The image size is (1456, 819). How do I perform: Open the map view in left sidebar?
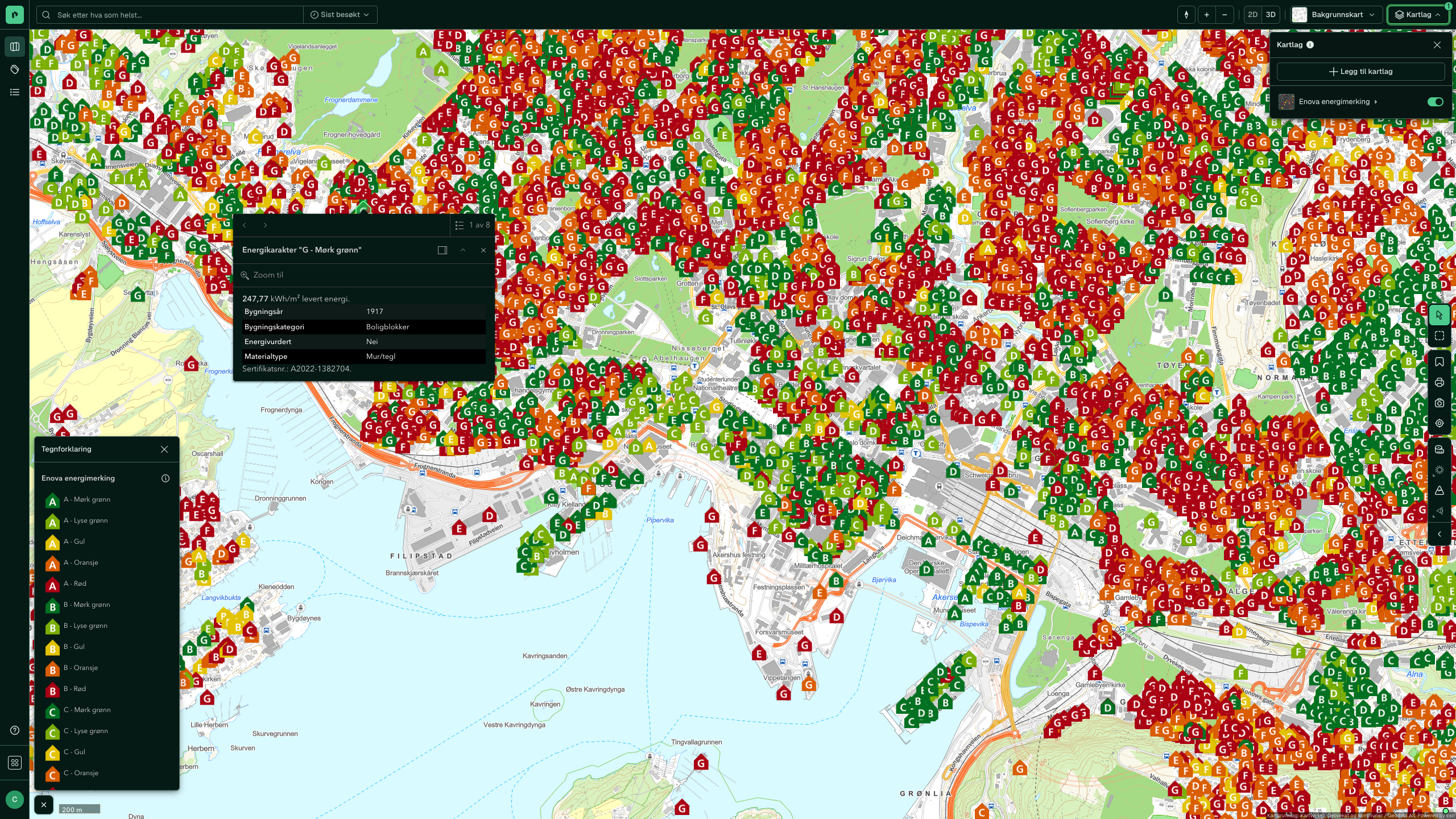[15, 47]
